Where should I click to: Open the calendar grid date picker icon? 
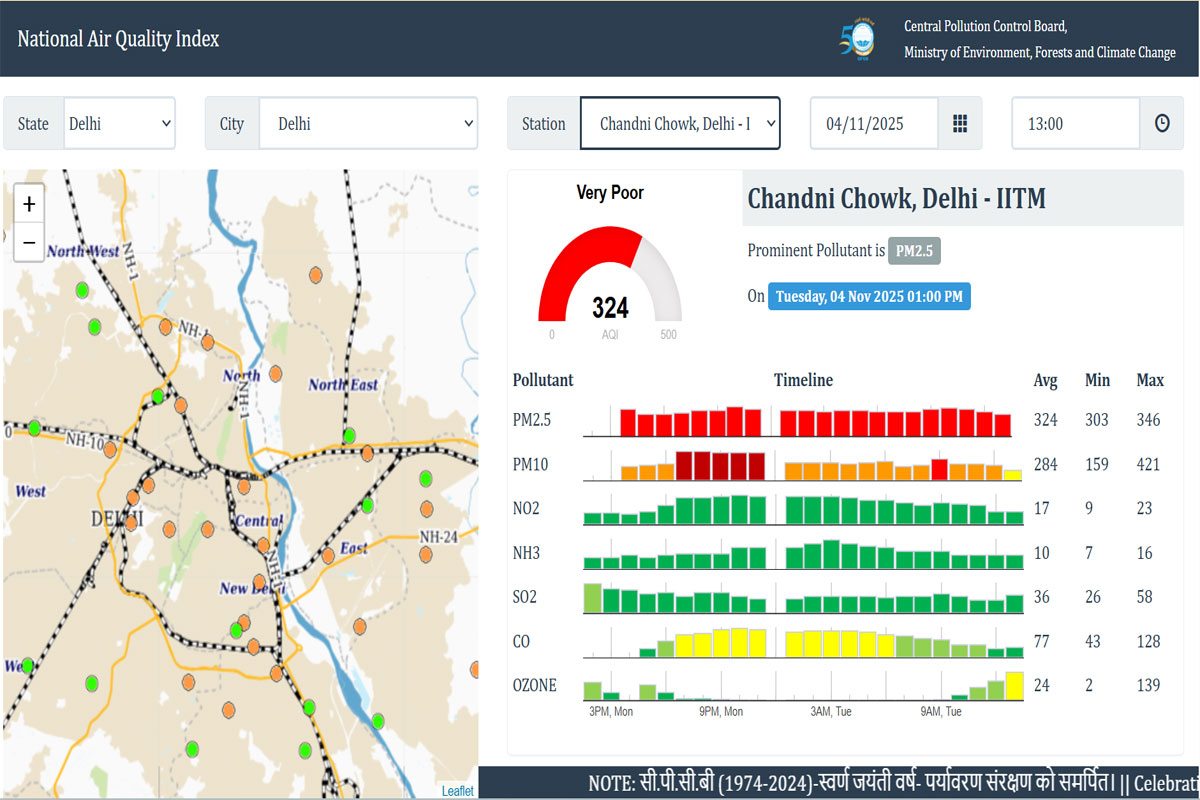point(960,123)
